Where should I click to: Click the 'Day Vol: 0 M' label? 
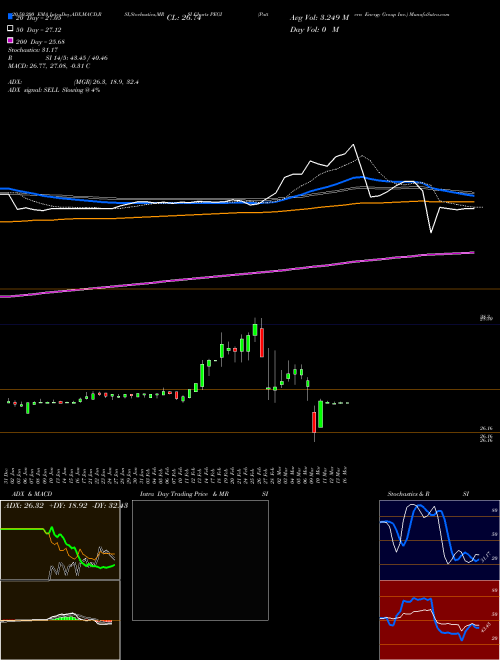coord(314,29)
